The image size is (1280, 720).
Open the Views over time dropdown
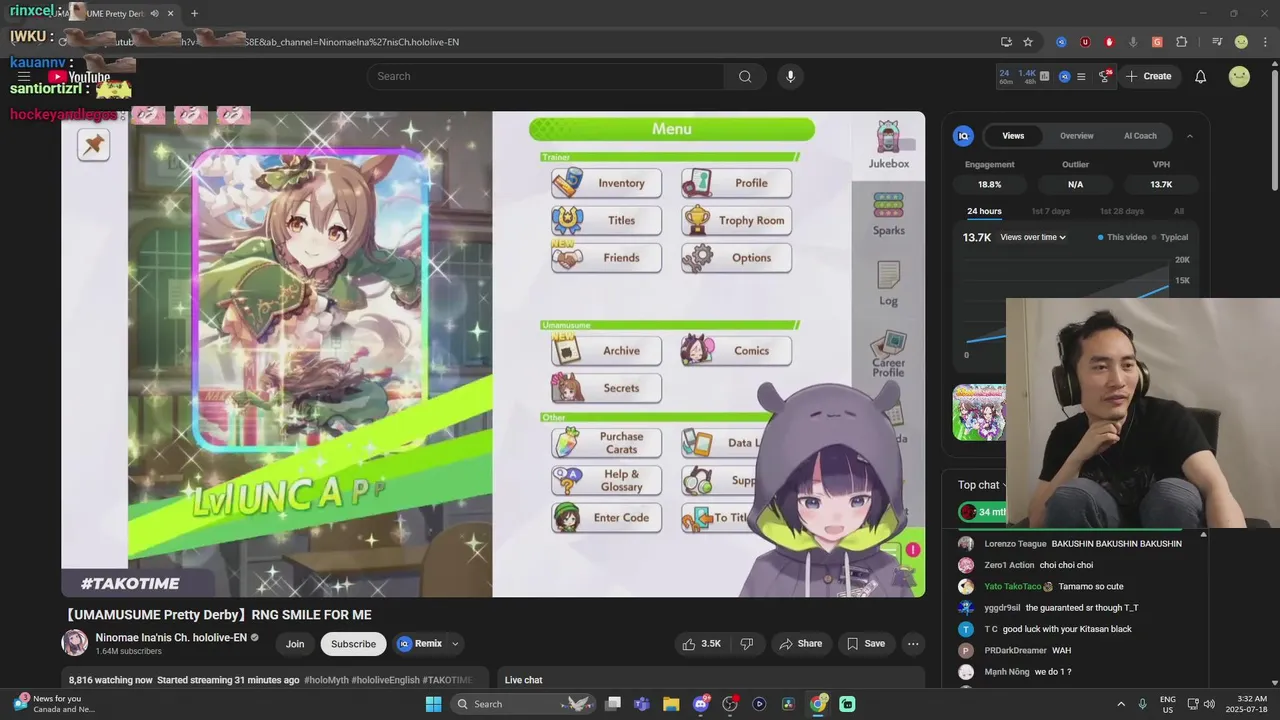click(1033, 237)
